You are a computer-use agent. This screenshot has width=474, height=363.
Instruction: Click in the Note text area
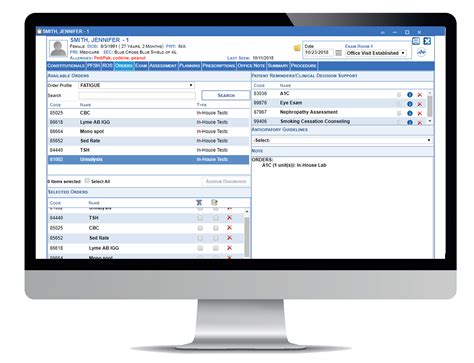342,207
